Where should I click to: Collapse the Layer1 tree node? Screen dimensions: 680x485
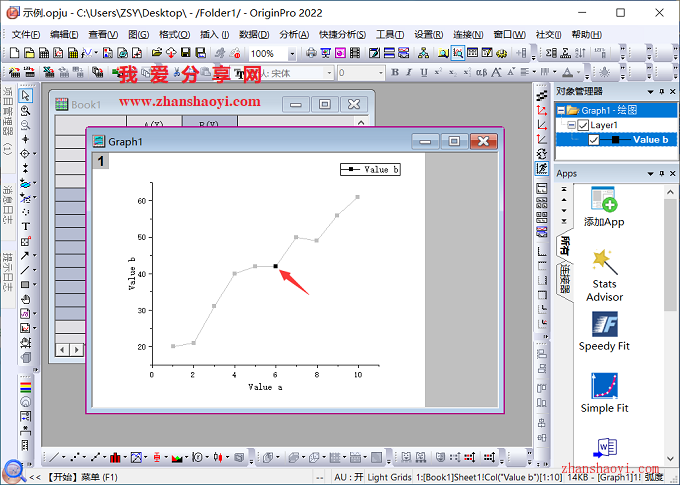(x=571, y=125)
